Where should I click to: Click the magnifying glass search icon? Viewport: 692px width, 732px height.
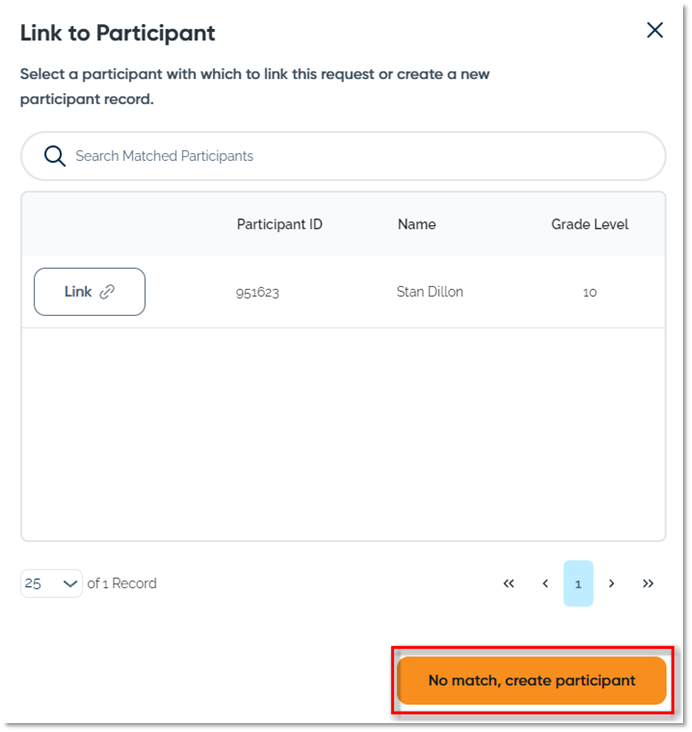point(54,156)
